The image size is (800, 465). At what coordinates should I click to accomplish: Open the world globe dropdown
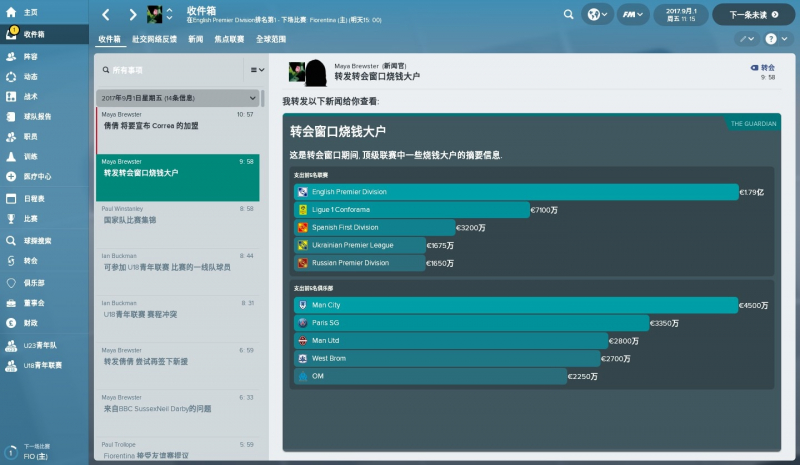(598, 15)
